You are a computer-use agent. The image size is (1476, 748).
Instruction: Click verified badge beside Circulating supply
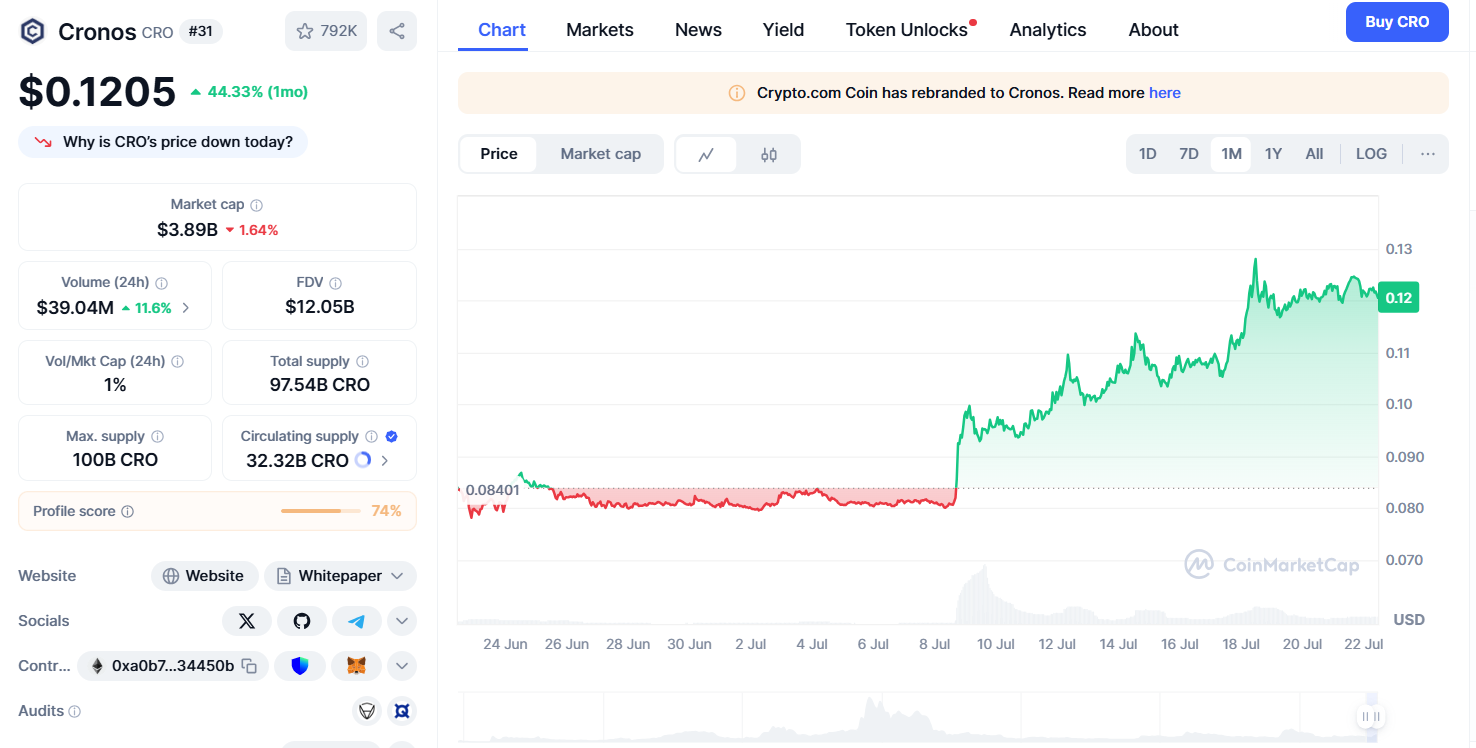(x=392, y=437)
